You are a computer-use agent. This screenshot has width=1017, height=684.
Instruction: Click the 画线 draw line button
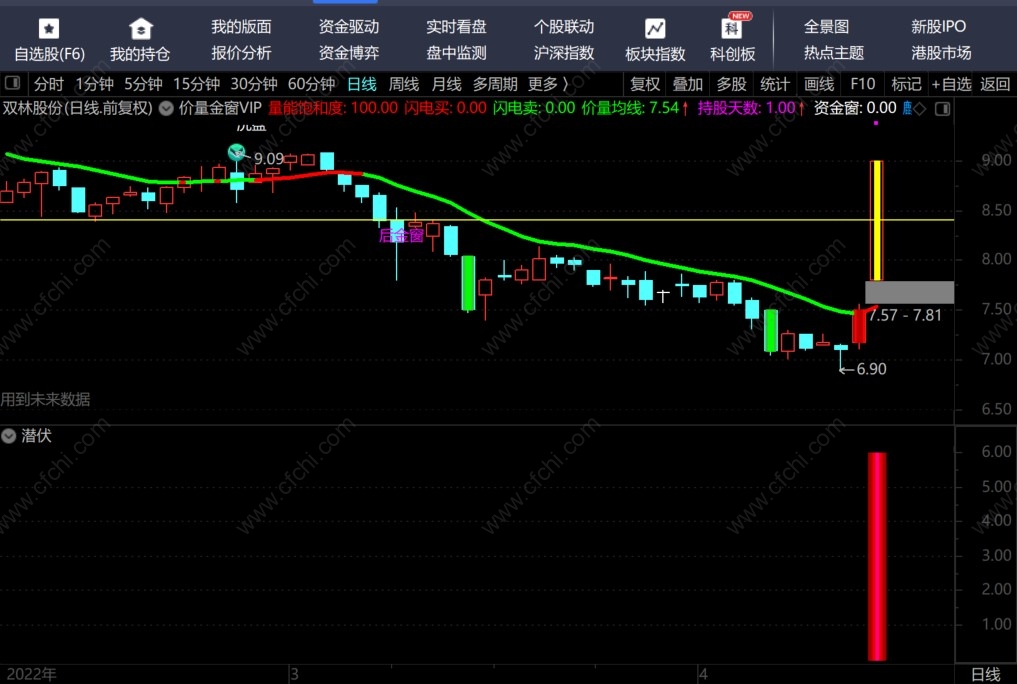pos(819,84)
